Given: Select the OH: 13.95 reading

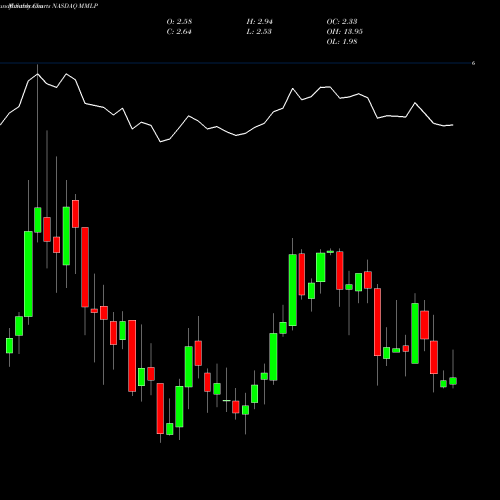Looking at the screenshot, I should point(345,31).
